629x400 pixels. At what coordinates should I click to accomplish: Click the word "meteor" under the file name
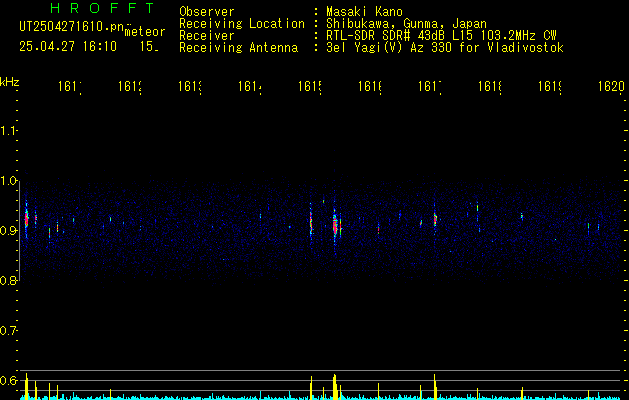coord(145,32)
